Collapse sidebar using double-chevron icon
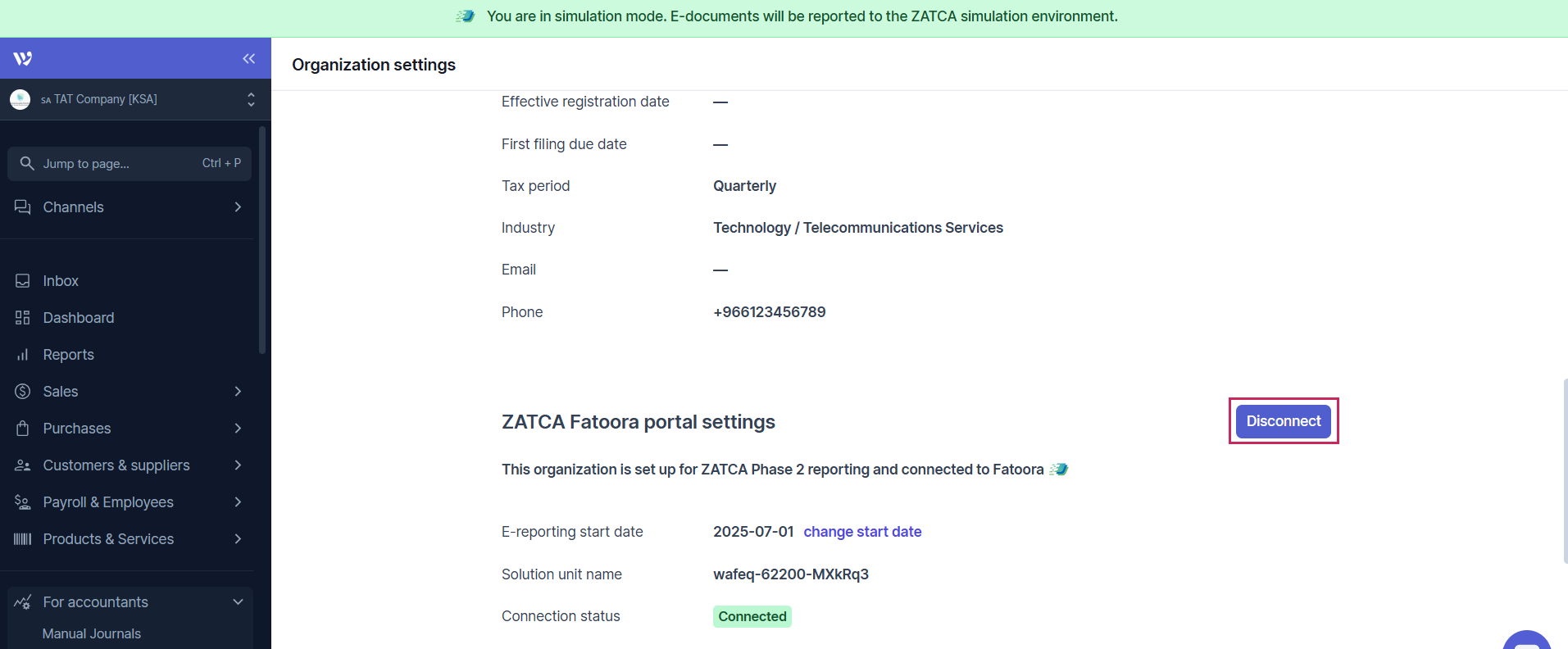This screenshot has width=1568, height=649. 248,58
